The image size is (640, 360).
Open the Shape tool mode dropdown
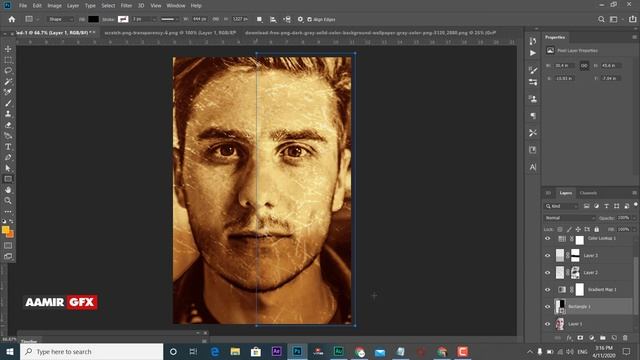[x=60, y=19]
